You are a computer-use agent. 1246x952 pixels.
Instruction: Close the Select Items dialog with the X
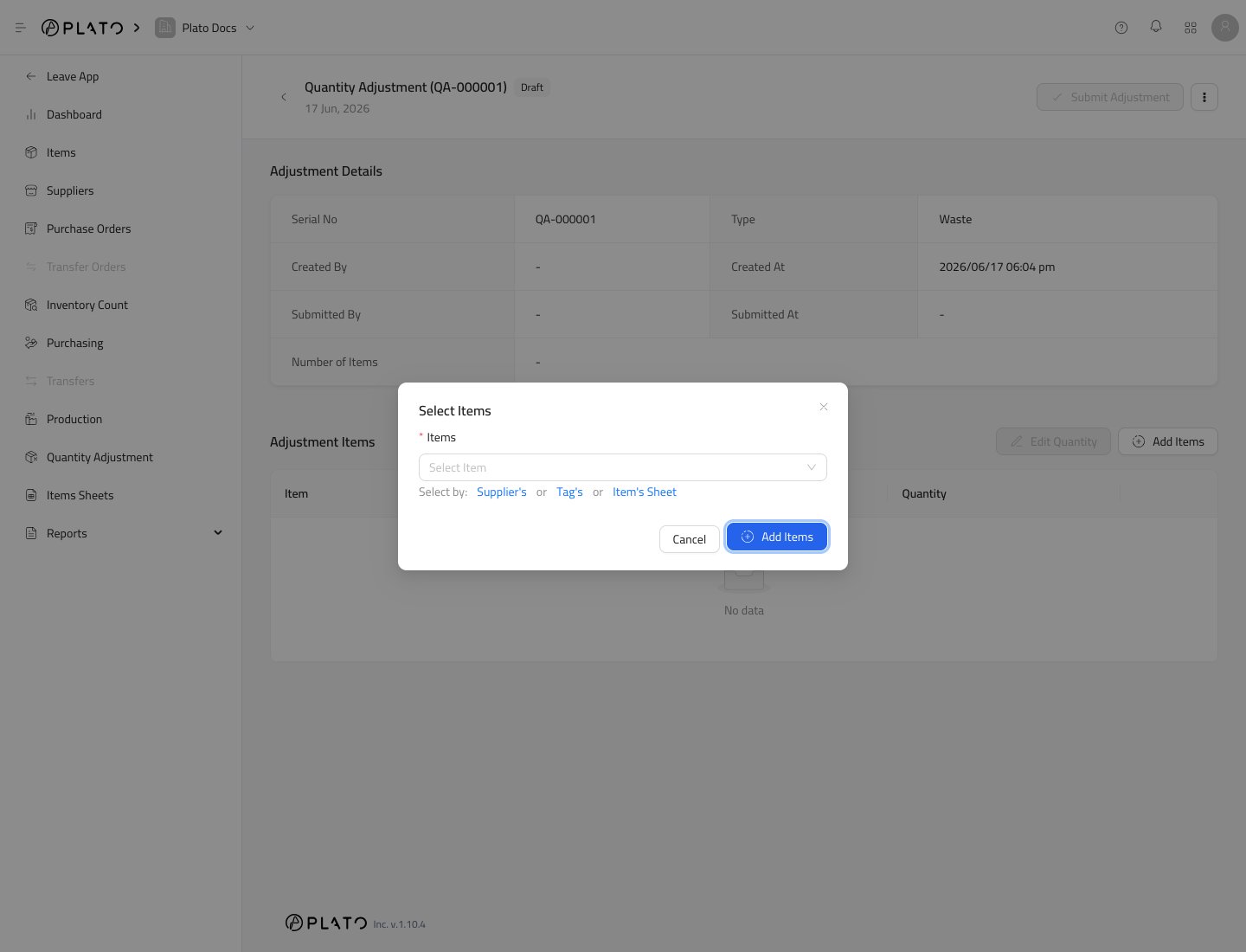pyautogui.click(x=824, y=407)
